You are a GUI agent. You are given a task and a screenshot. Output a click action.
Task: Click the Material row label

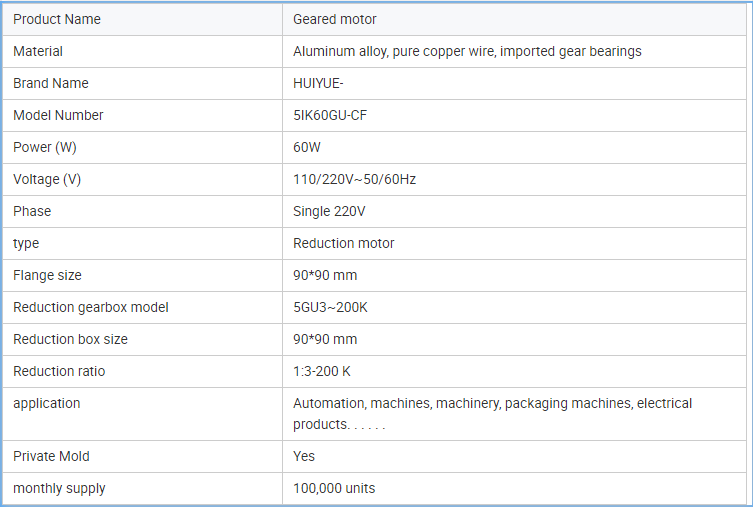(x=38, y=51)
